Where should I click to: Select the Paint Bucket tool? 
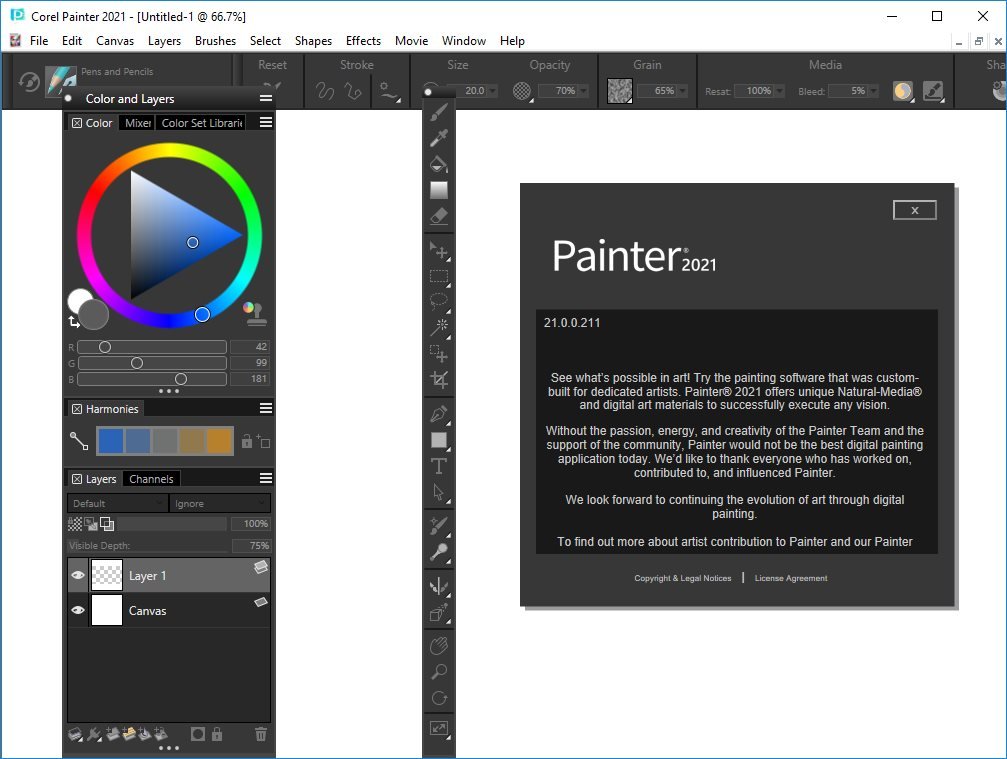[x=439, y=164]
